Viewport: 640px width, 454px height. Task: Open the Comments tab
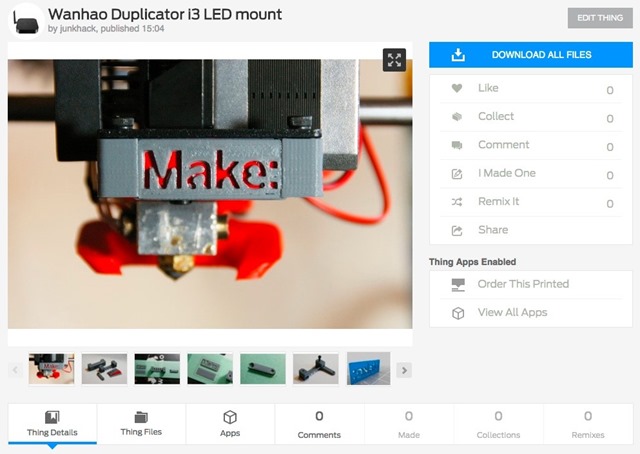point(320,424)
